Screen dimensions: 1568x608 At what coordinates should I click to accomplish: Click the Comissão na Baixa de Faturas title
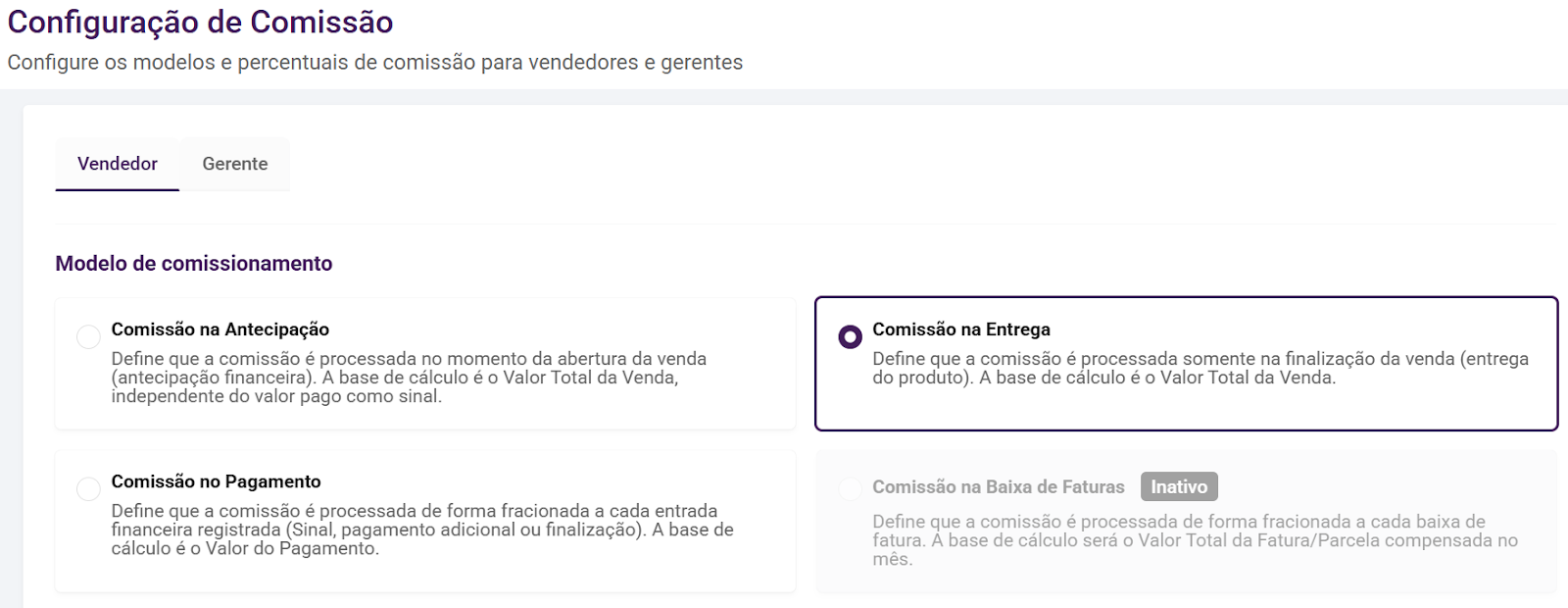pos(998,487)
